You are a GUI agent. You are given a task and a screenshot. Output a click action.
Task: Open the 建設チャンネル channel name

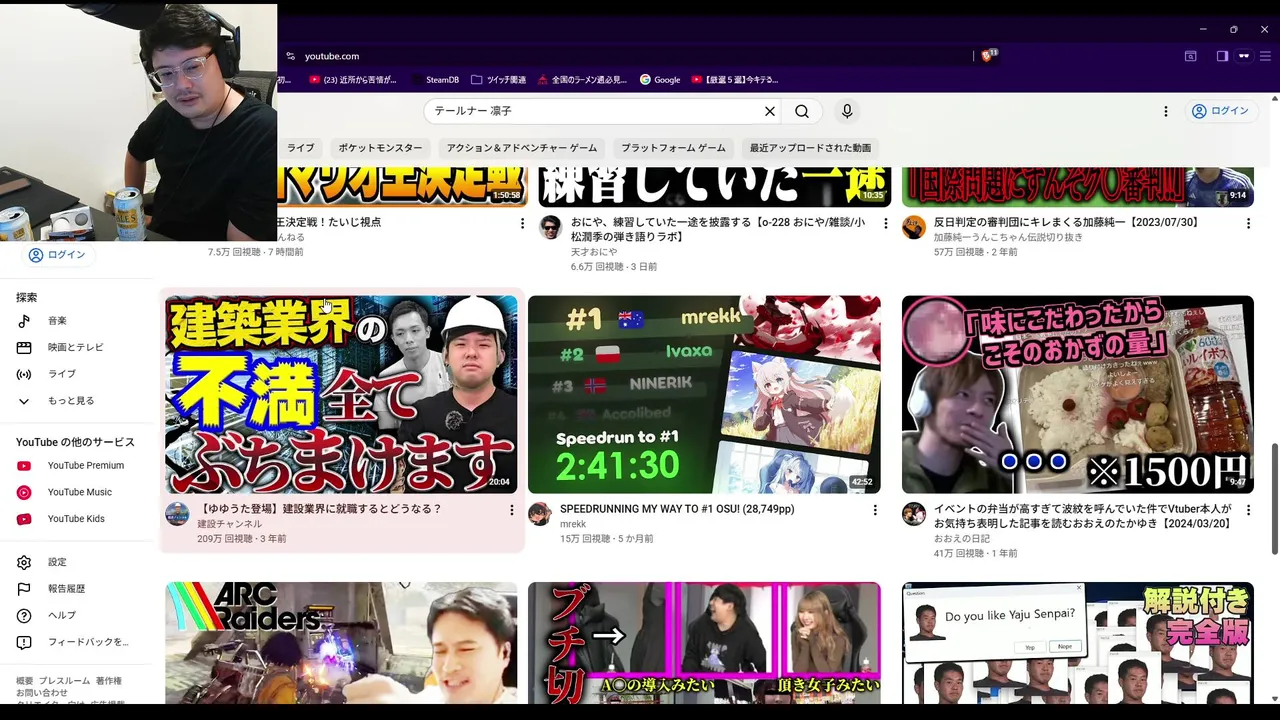(x=229, y=524)
